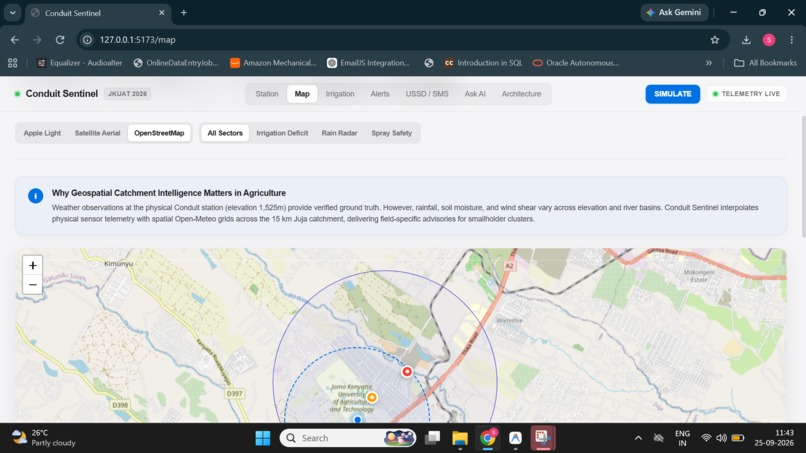Open tab search dropdown arrow
This screenshot has height=453, width=806.
(x=12, y=12)
